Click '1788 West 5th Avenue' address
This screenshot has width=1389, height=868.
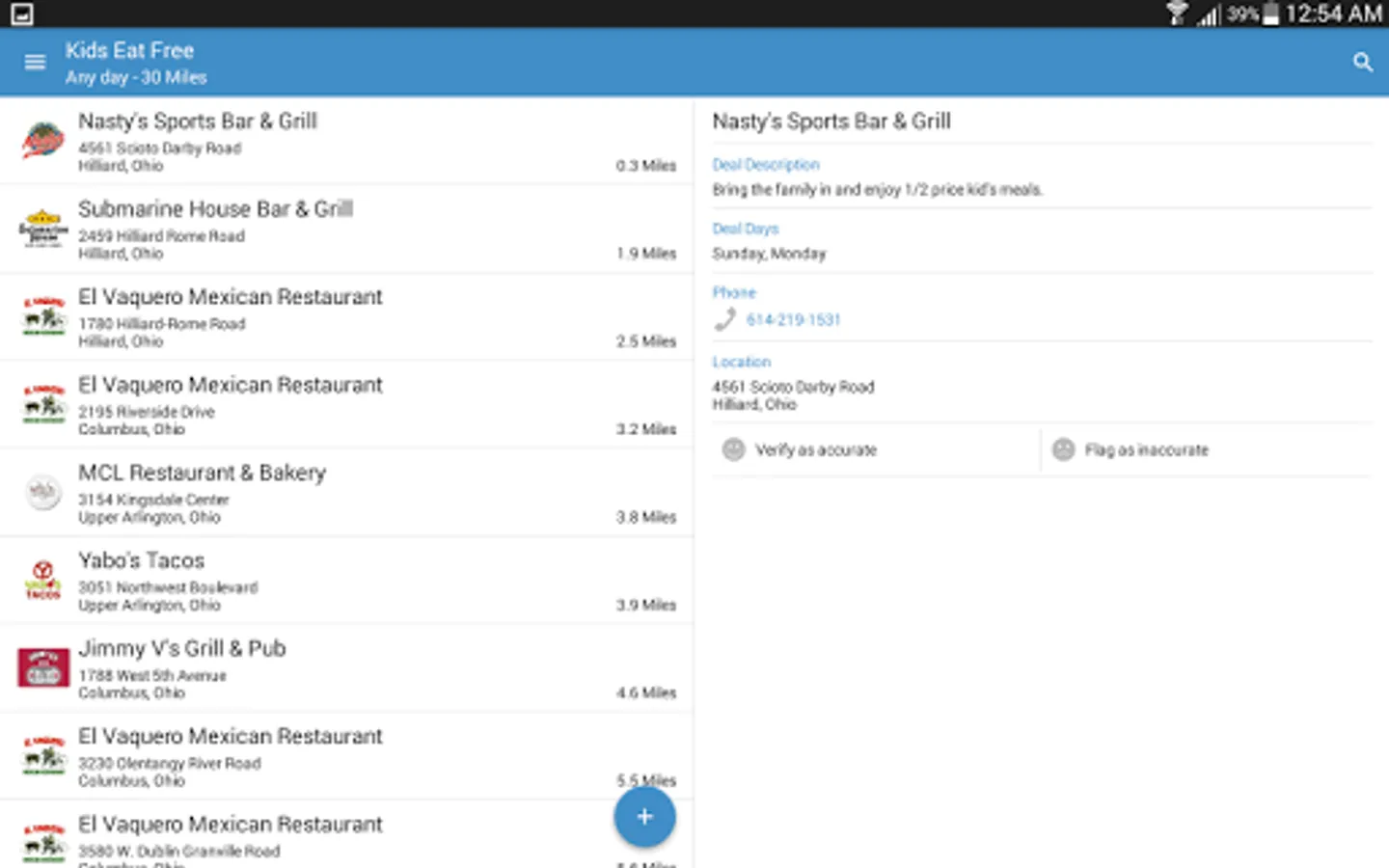click(152, 675)
